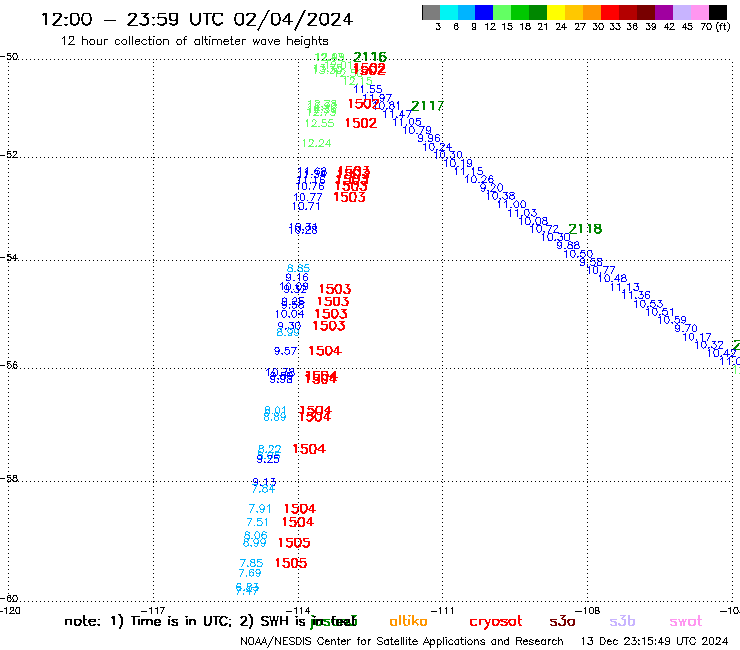Click the legend unit label '70 (ft)'

point(715,27)
